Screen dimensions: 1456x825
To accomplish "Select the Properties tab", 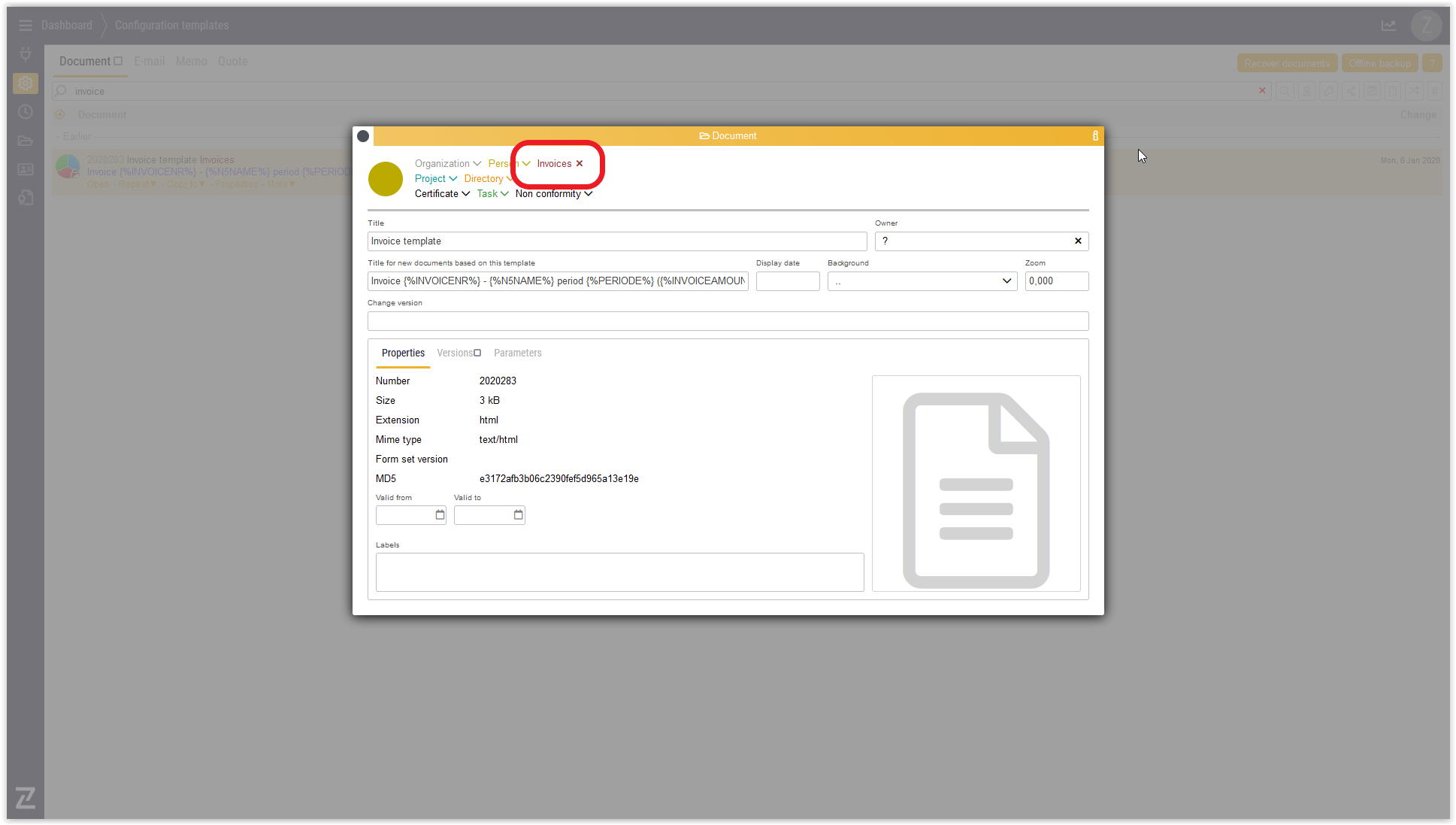I will tap(403, 353).
